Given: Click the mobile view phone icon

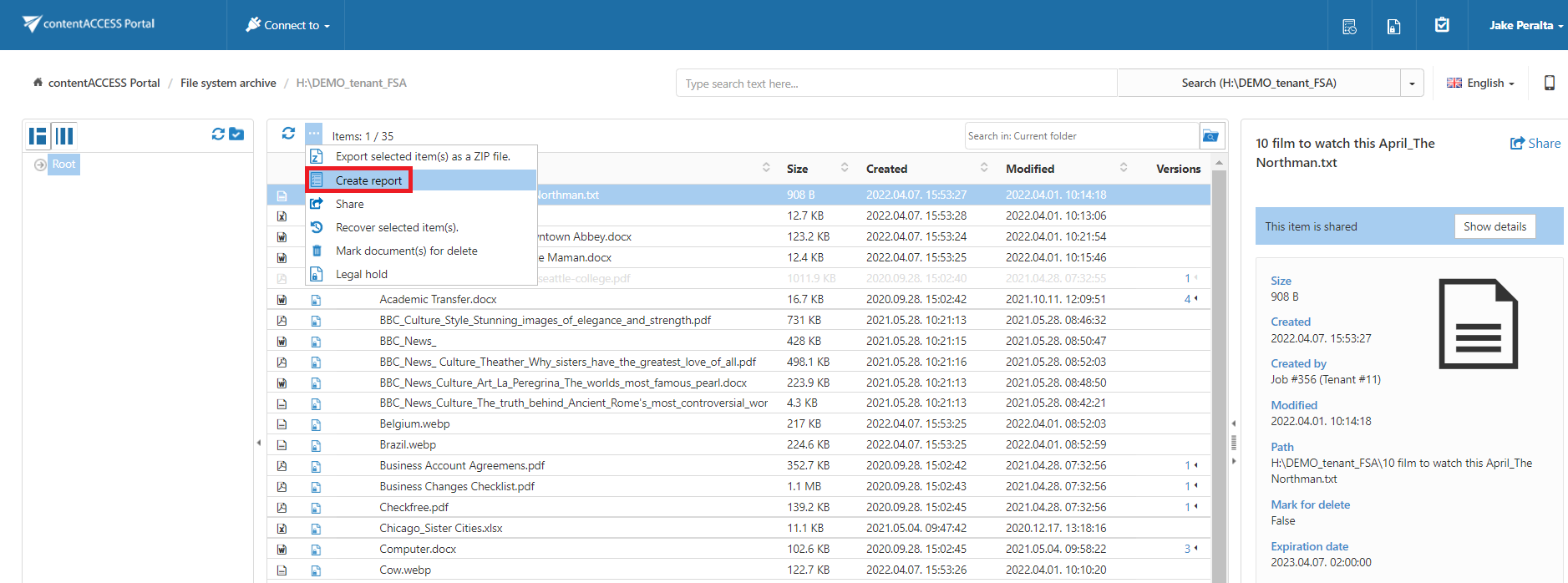Looking at the screenshot, I should click(x=1549, y=83).
